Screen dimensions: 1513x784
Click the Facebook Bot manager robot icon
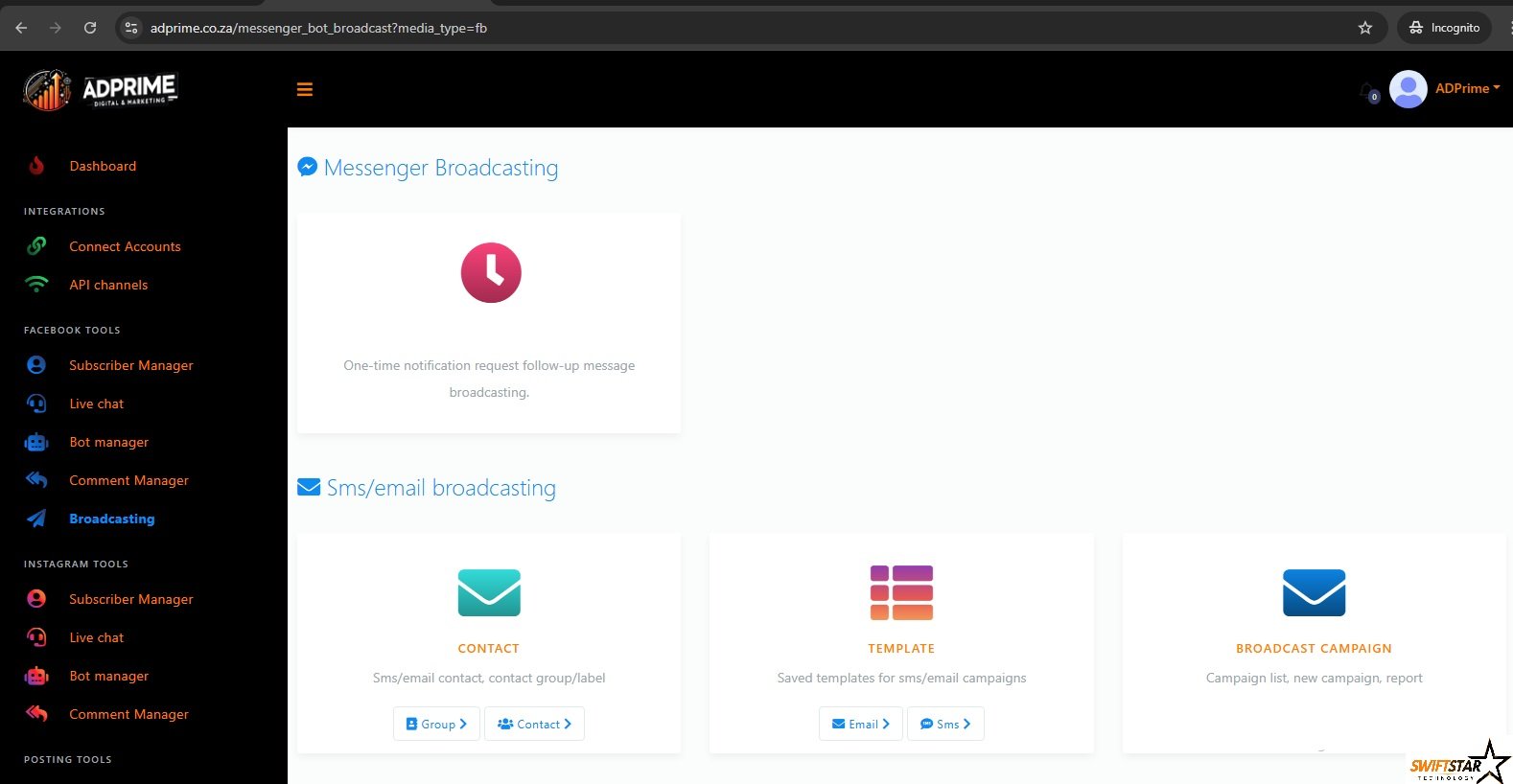pos(36,442)
